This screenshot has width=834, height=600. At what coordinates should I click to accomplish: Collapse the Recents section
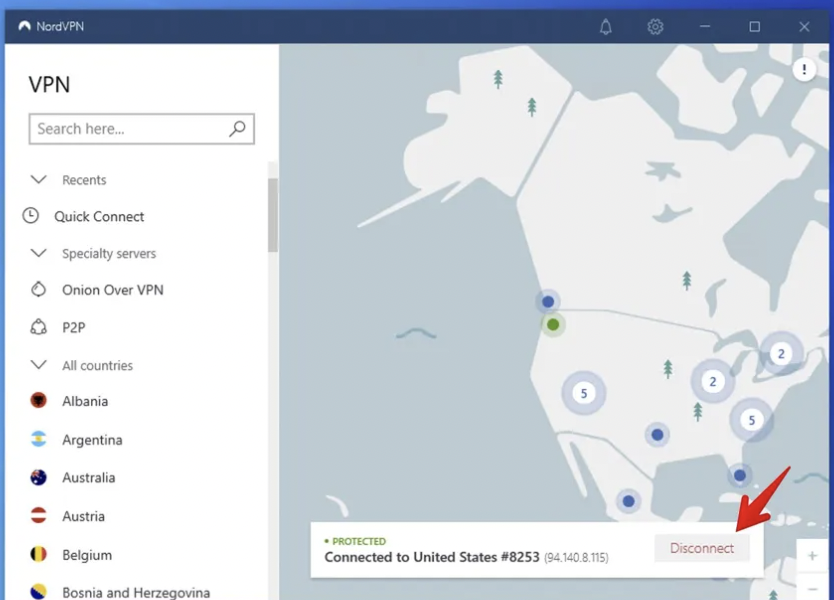[x=39, y=180]
